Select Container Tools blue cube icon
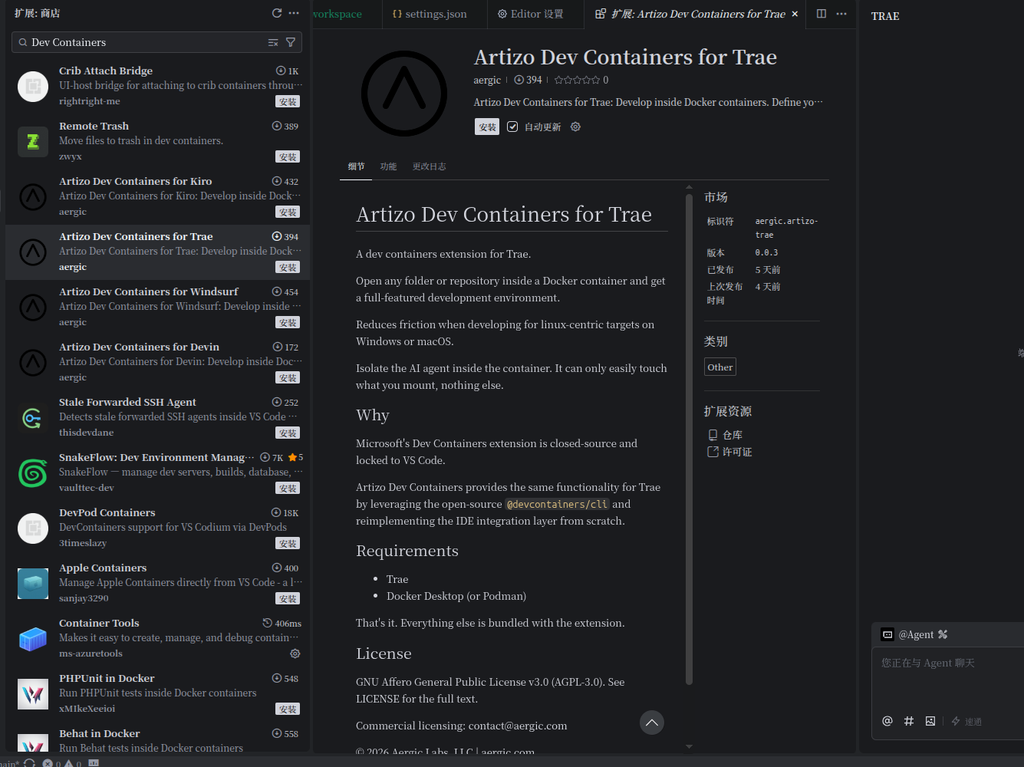This screenshot has height=767, width=1024. pyautogui.click(x=33, y=638)
